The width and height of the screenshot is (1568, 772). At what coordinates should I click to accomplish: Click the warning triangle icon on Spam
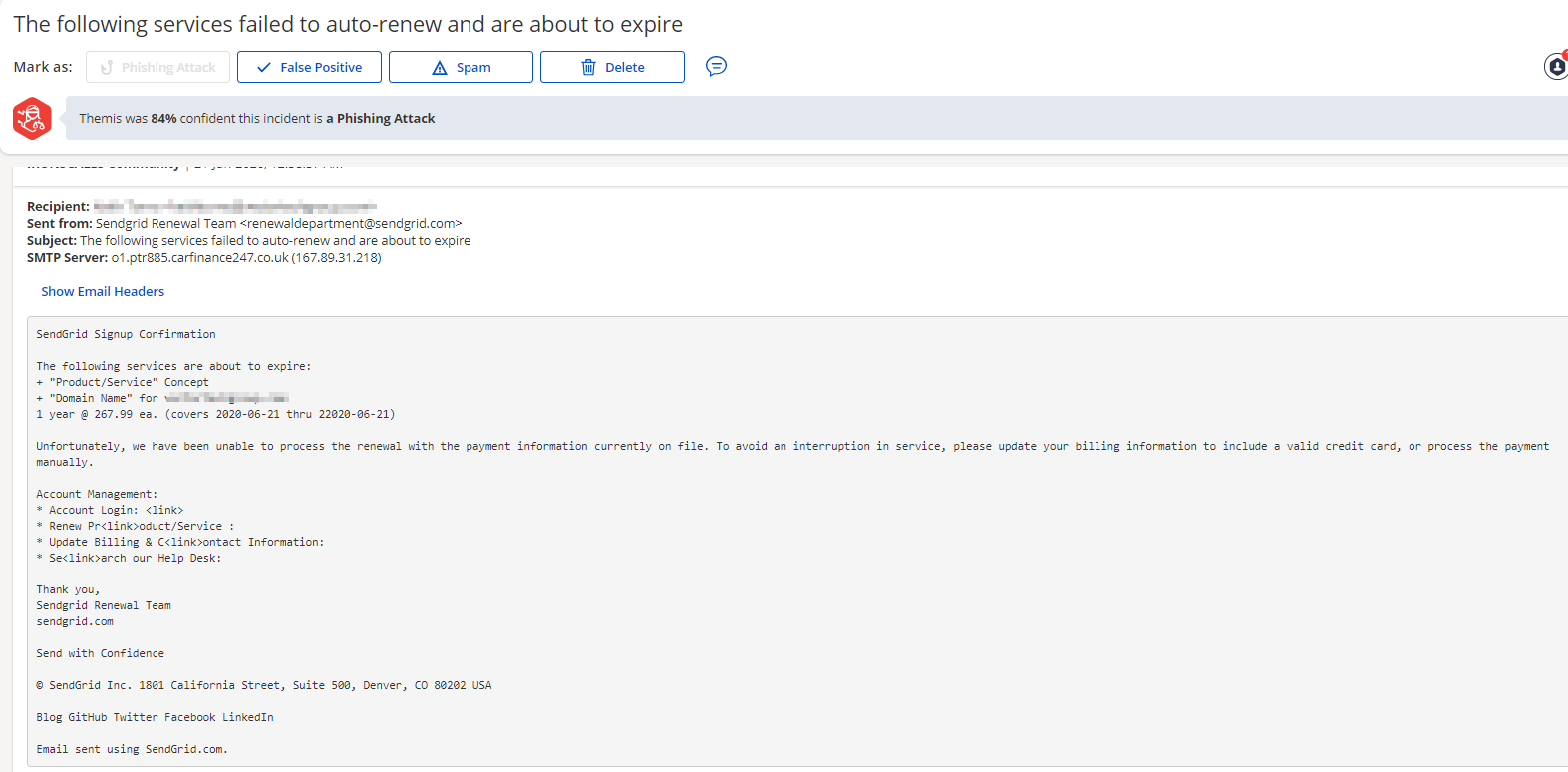tap(439, 68)
